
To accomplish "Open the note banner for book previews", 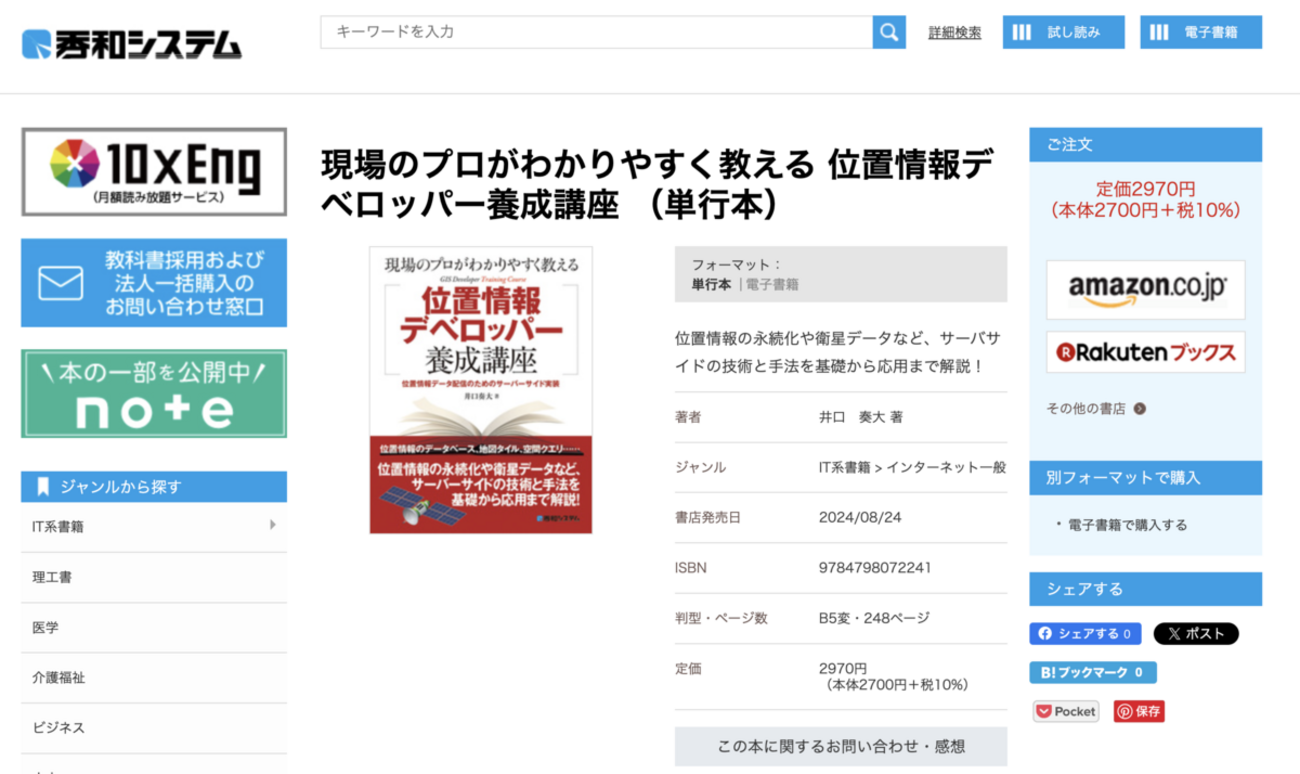I will pyautogui.click(x=152, y=392).
